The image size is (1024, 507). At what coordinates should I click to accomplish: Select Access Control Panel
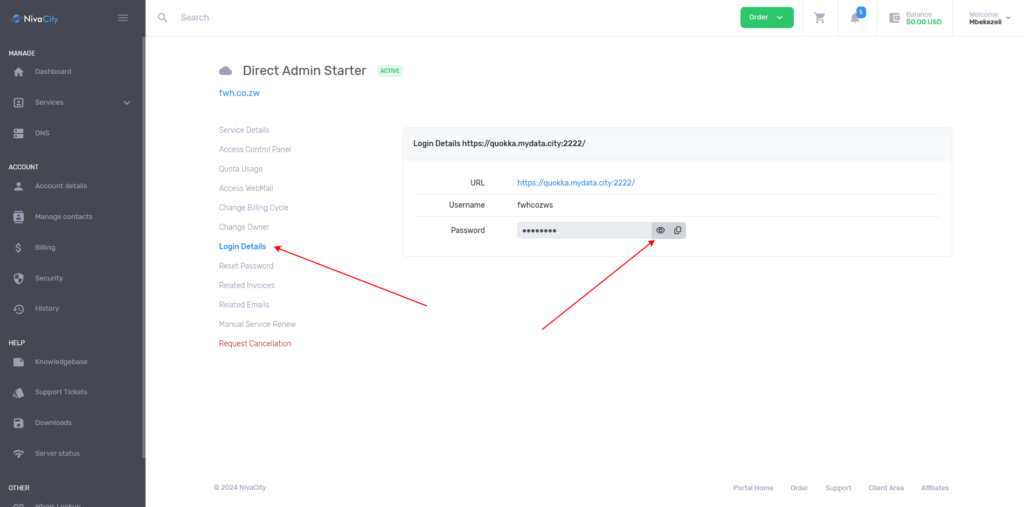[x=255, y=150]
